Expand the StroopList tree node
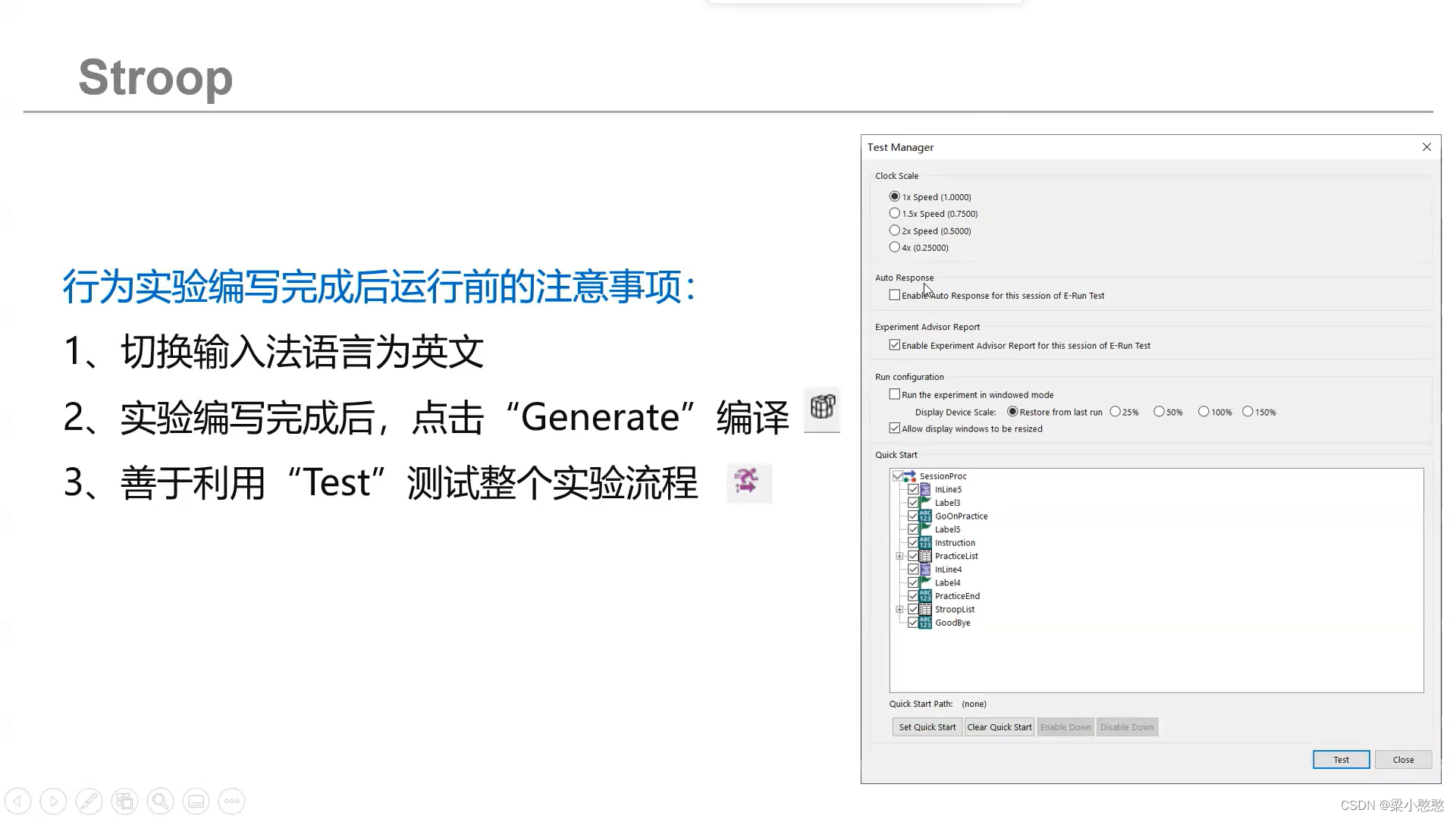This screenshot has height=819, width=1456. (x=899, y=609)
